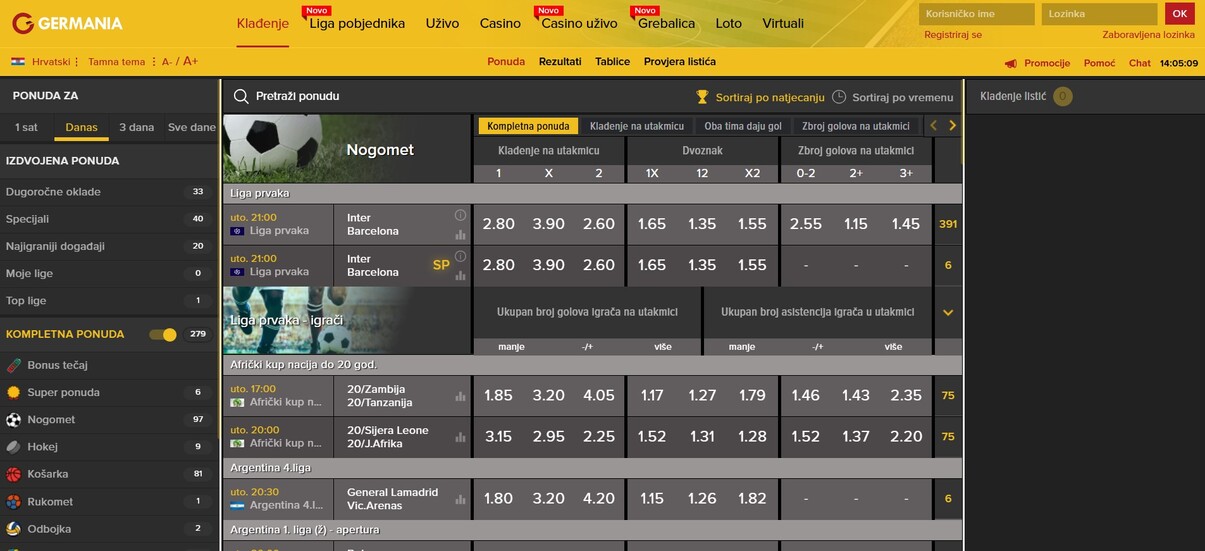Open the Grebalica menu item
Viewport: 1205px width, 551px height.
pos(666,23)
